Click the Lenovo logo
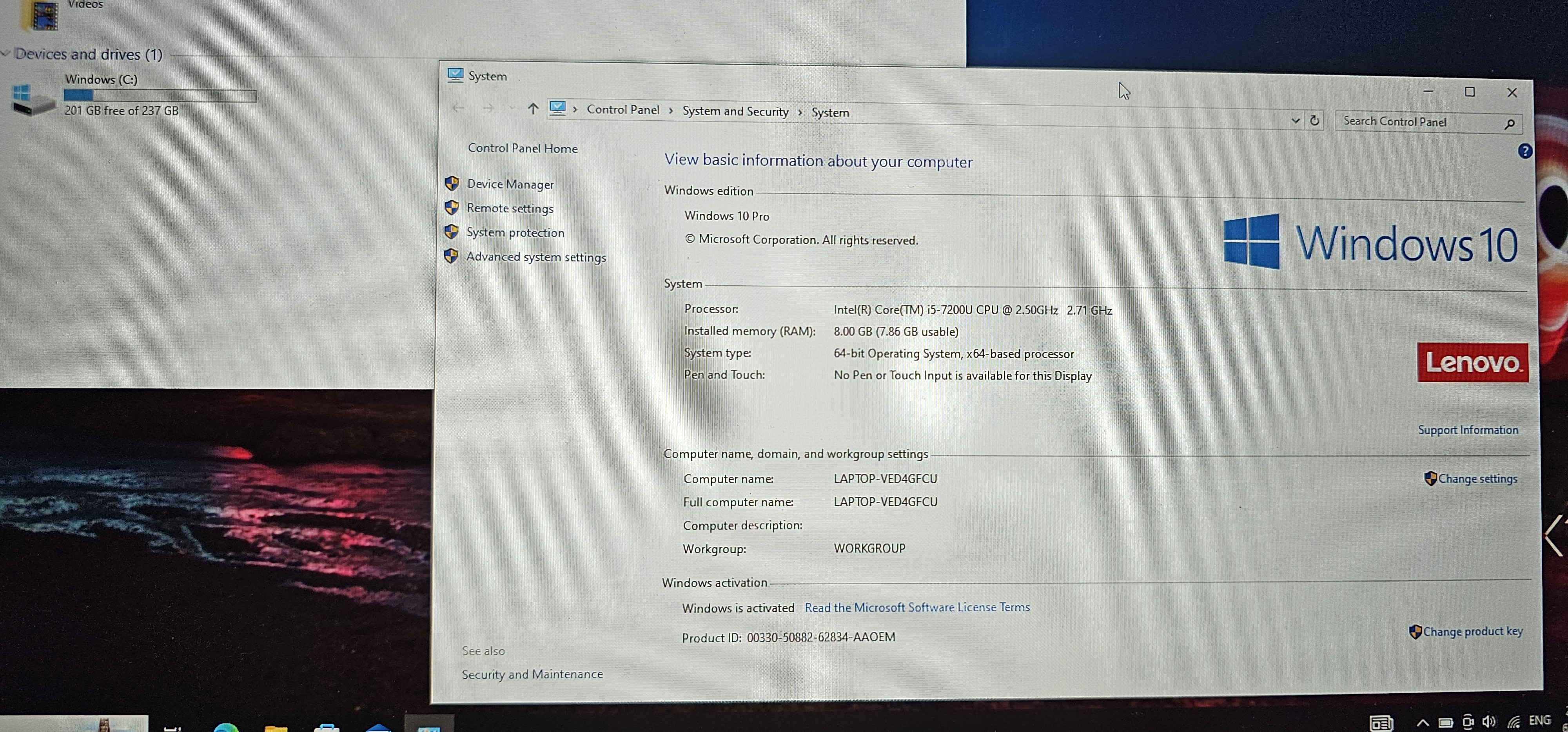Screen dimensions: 1568x732 point(1472,362)
